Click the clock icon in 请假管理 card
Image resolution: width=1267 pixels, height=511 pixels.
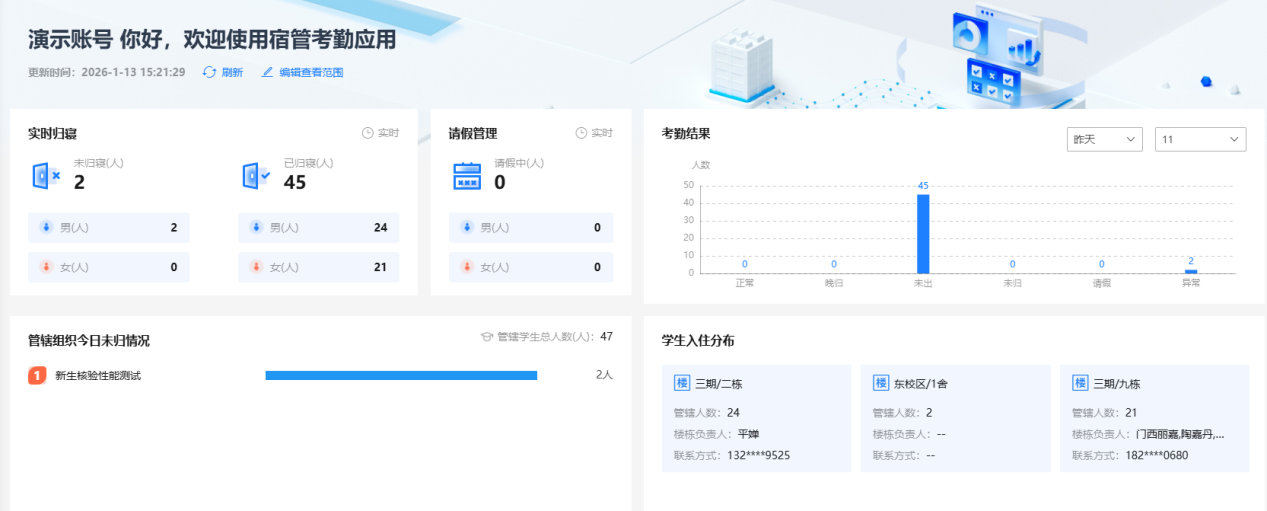[x=581, y=133]
